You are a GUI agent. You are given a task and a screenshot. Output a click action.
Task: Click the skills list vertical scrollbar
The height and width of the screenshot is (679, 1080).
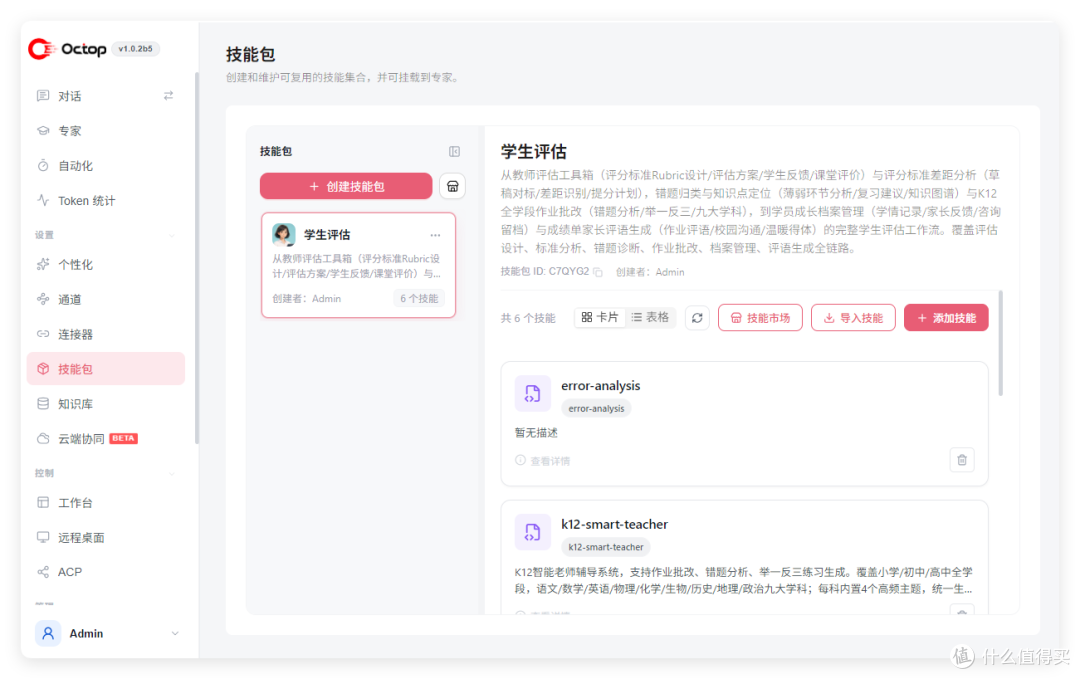pyautogui.click(x=1000, y=344)
